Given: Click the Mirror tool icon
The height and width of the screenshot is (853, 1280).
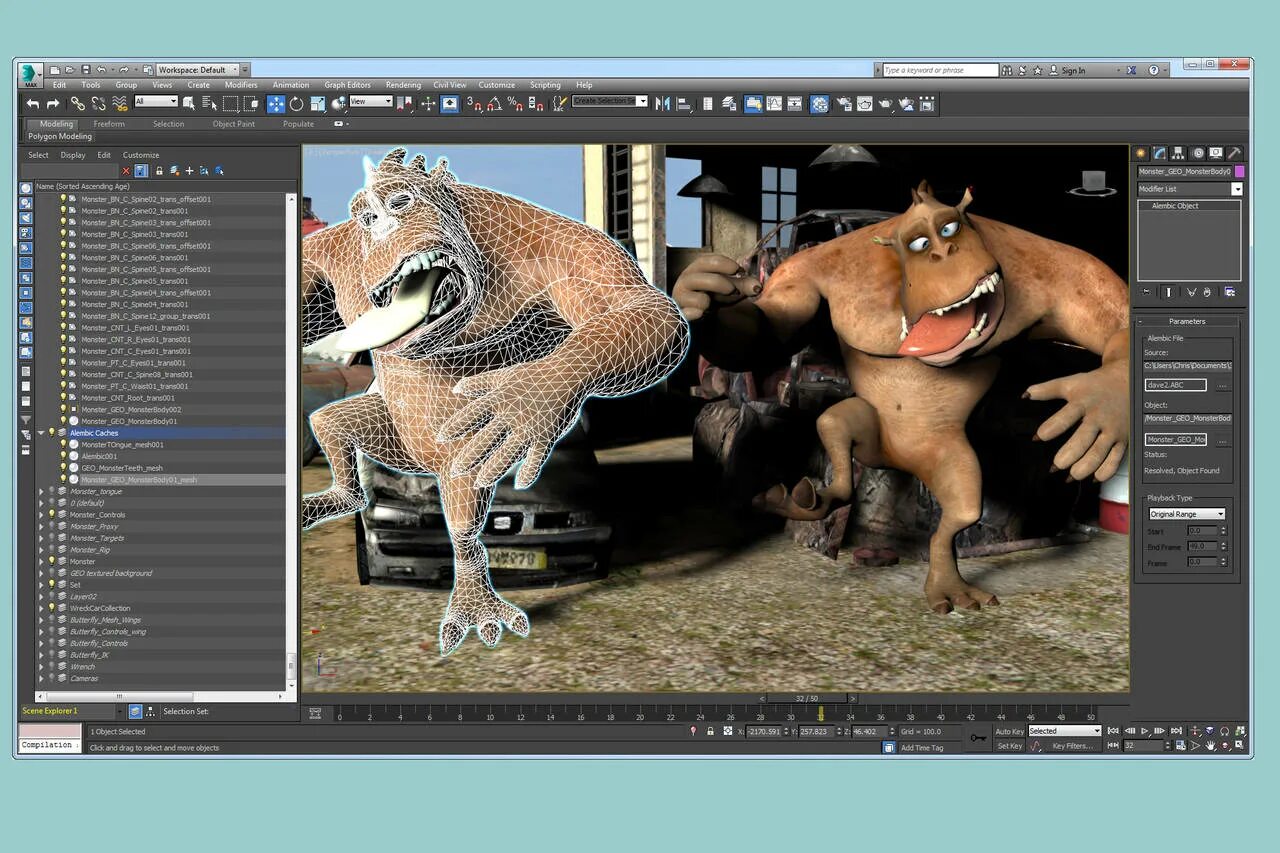Looking at the screenshot, I should pos(662,103).
